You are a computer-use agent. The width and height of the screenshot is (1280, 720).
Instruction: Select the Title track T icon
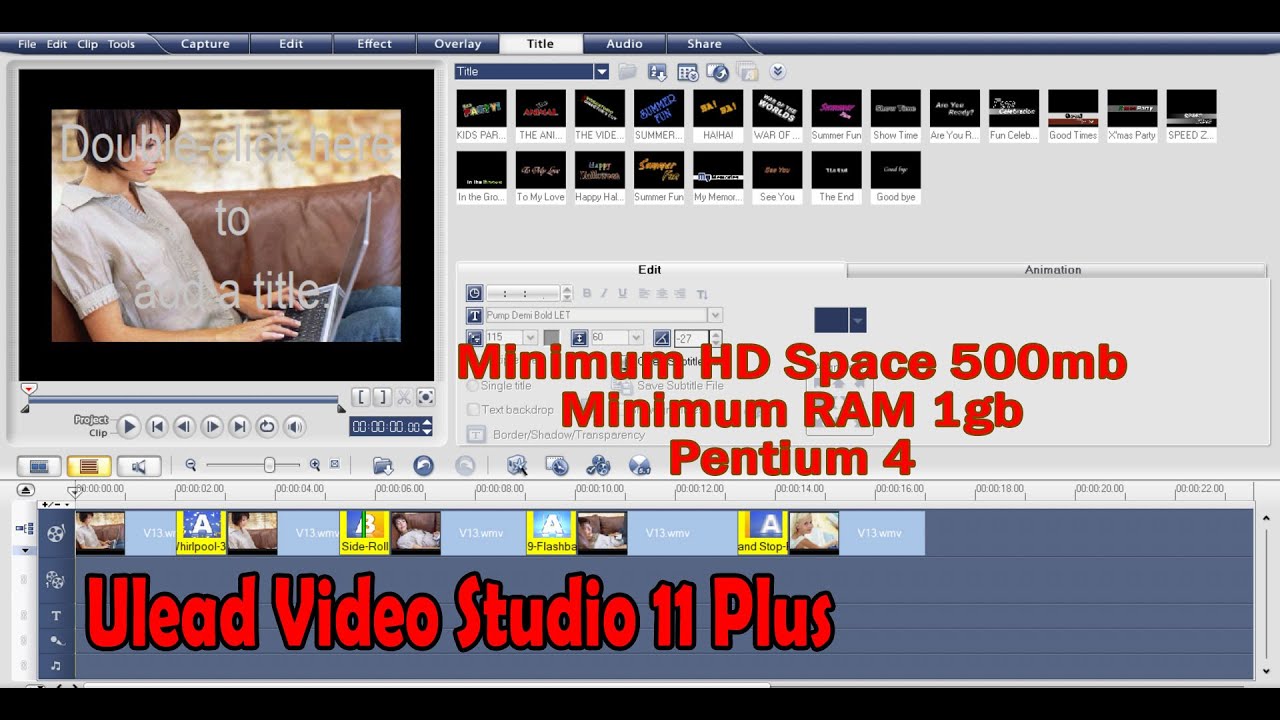click(56, 616)
